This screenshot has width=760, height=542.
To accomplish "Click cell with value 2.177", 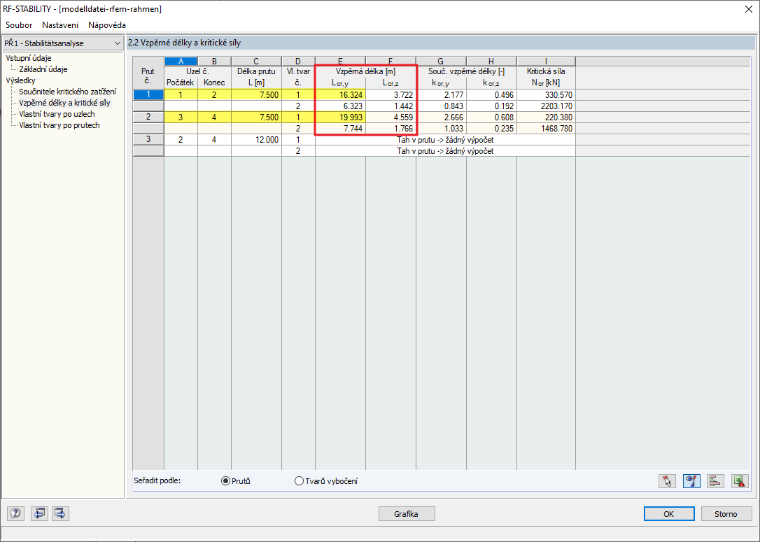I will (x=441, y=95).
